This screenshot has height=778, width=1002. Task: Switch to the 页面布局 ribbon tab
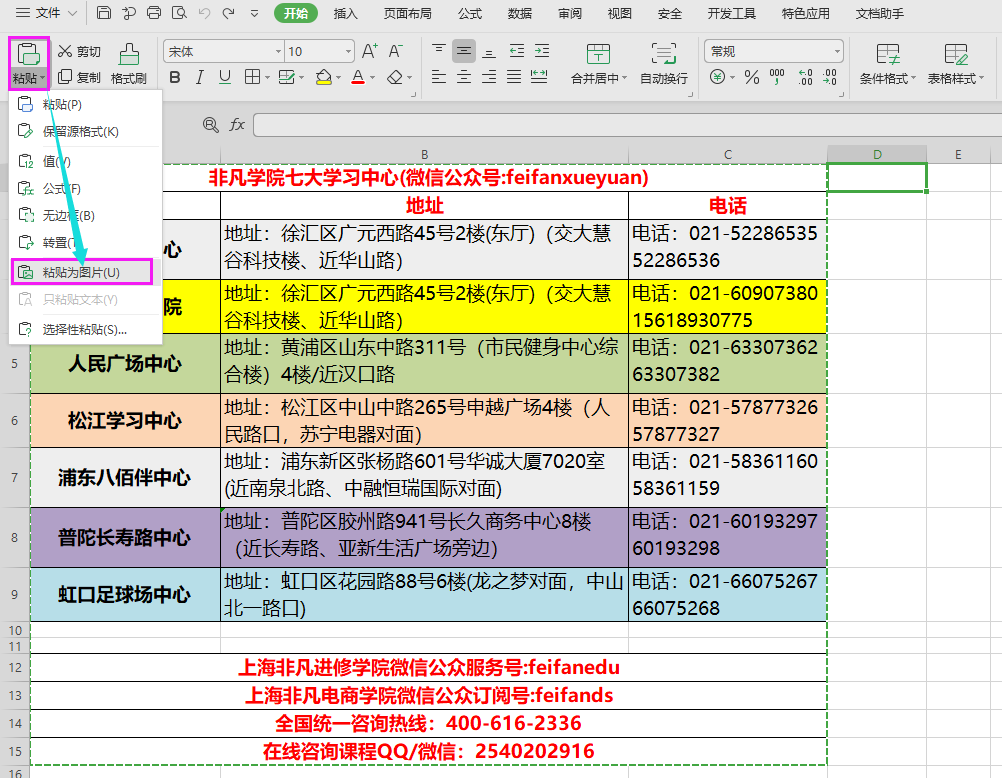[408, 13]
